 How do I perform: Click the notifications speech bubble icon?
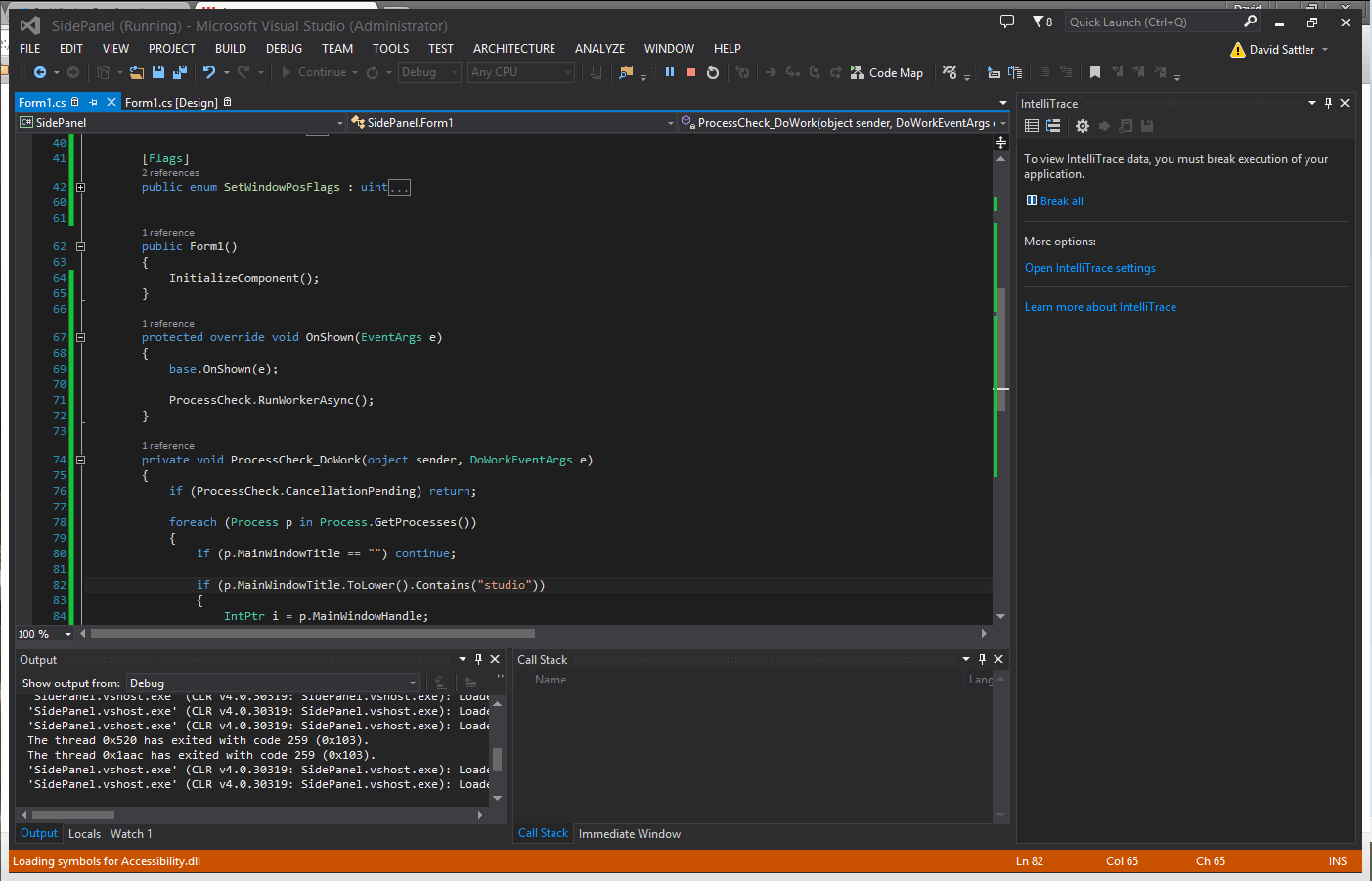click(x=1007, y=22)
